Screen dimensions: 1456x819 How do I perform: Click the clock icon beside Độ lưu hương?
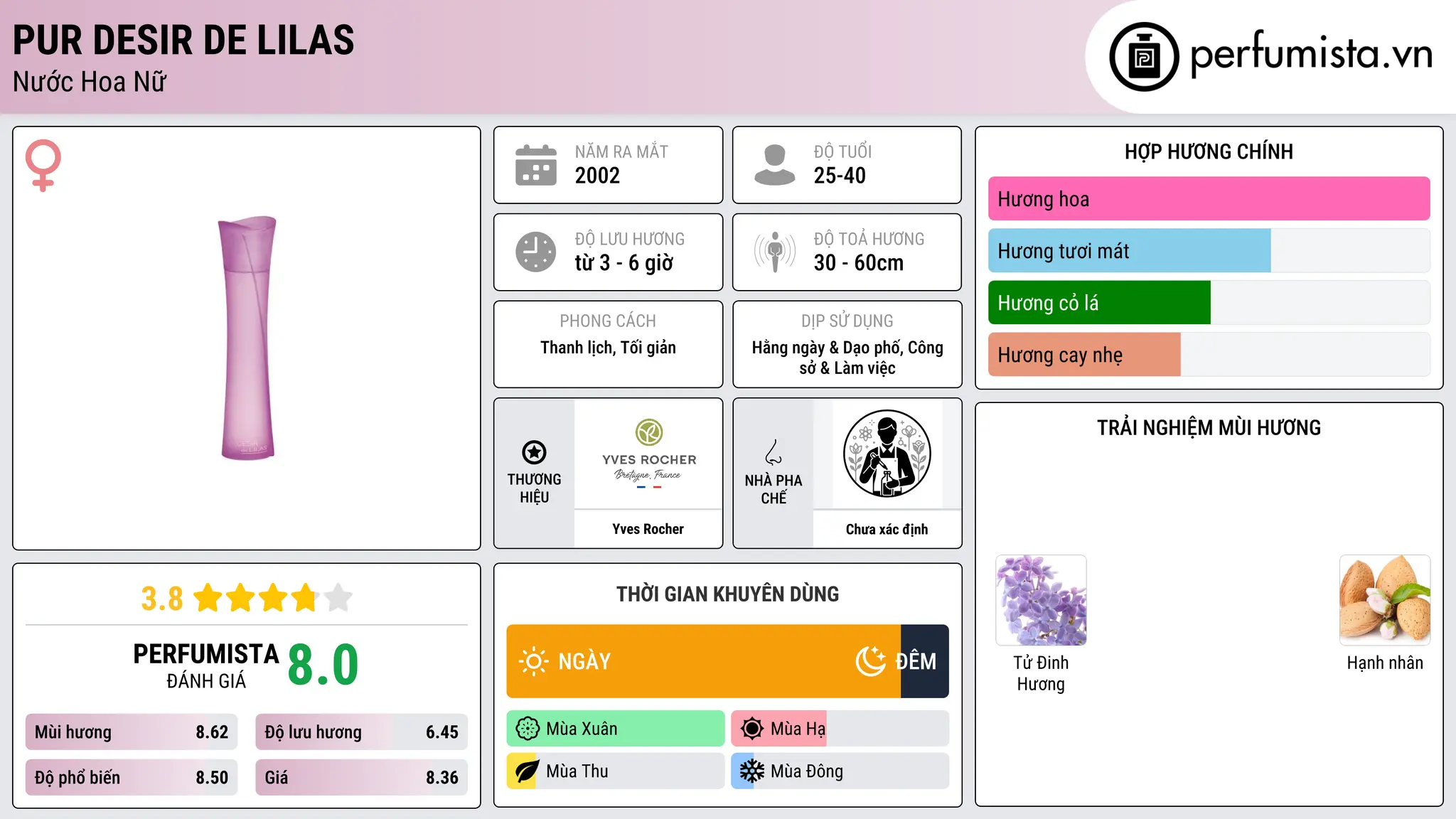536,252
